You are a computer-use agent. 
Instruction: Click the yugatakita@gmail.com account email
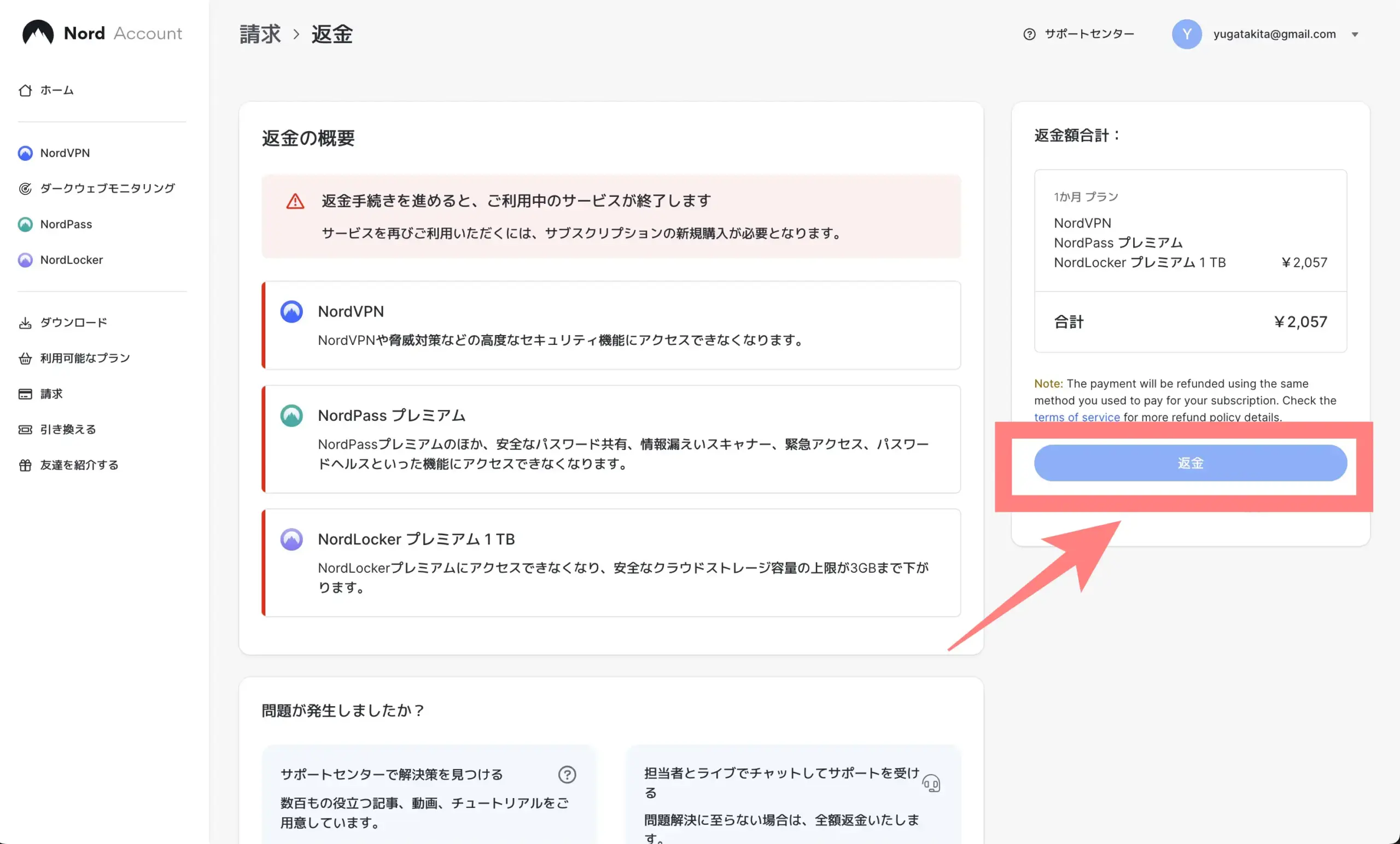(x=1274, y=34)
